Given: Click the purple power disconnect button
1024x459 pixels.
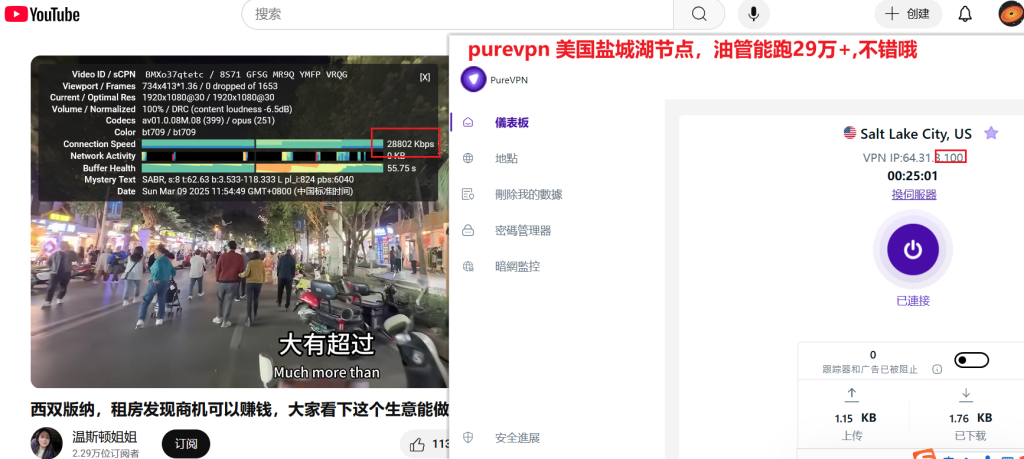Looking at the screenshot, I should [913, 249].
